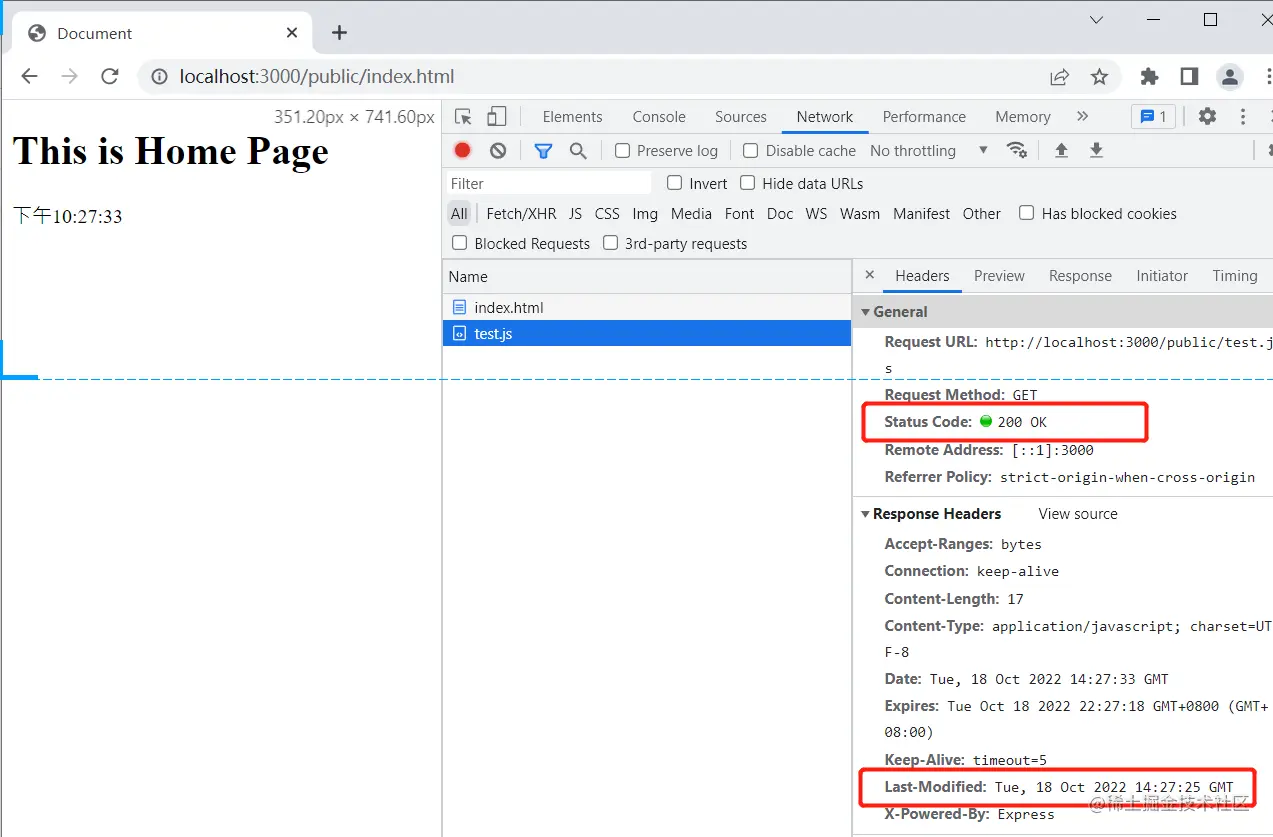Select the Network tab
1273x837 pixels.
point(825,117)
